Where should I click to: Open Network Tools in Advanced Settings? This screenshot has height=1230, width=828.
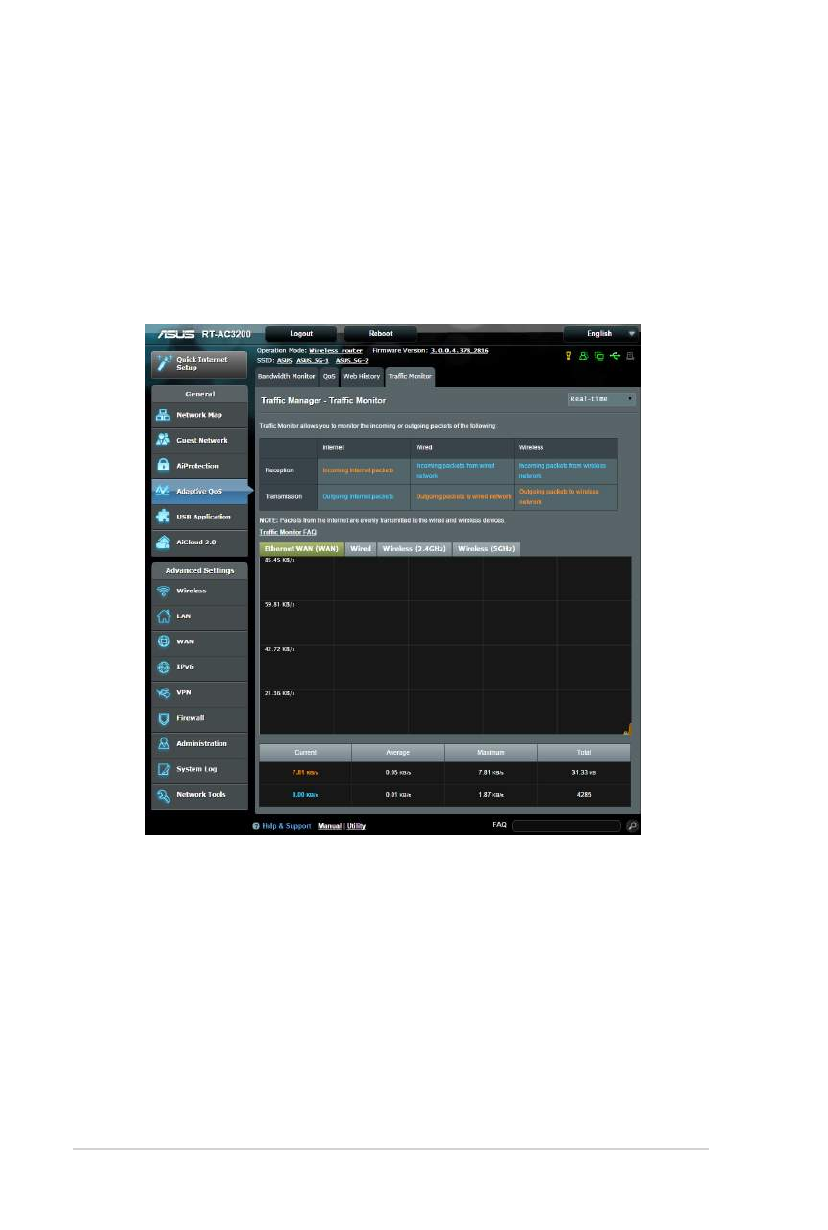point(199,795)
